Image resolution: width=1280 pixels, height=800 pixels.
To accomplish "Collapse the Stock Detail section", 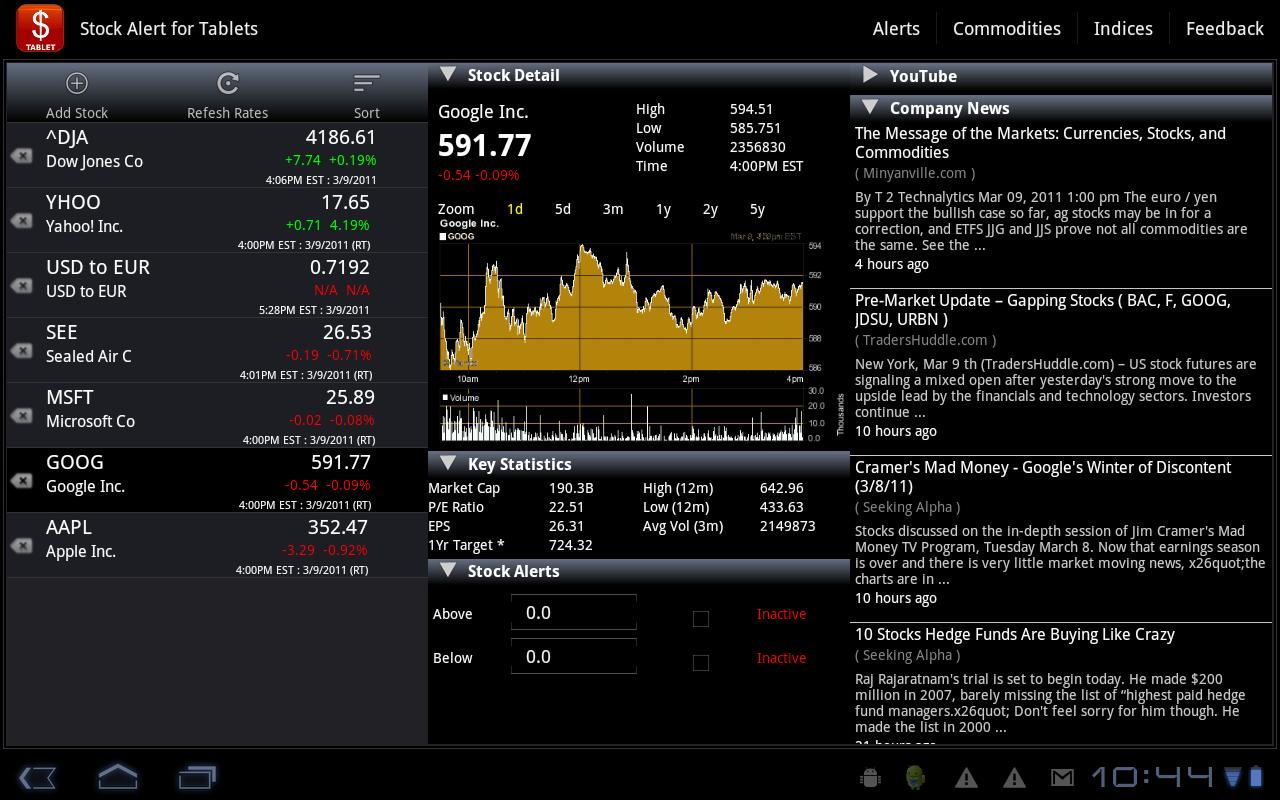I will click(x=448, y=74).
